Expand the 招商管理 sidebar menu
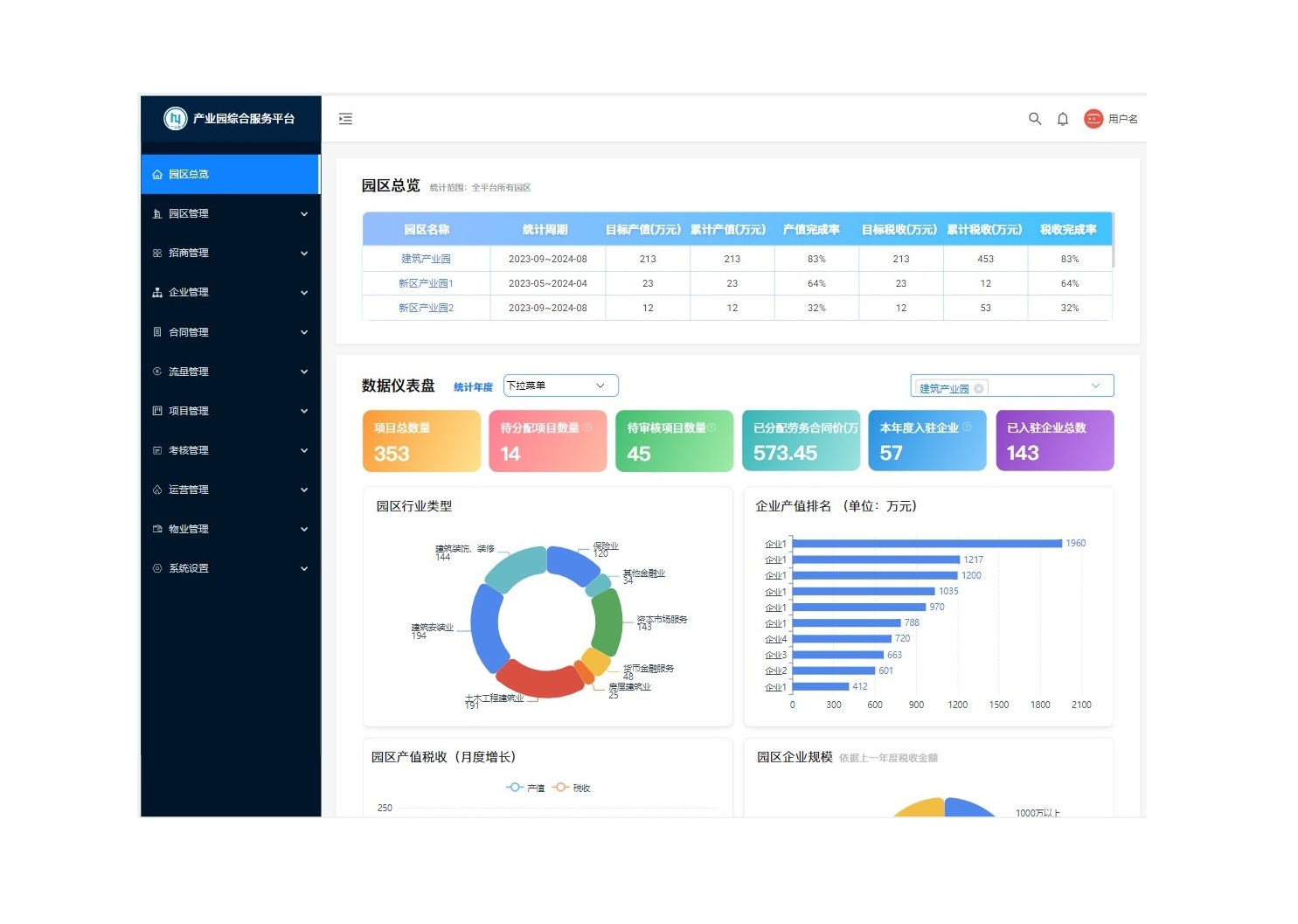 pyautogui.click(x=231, y=253)
